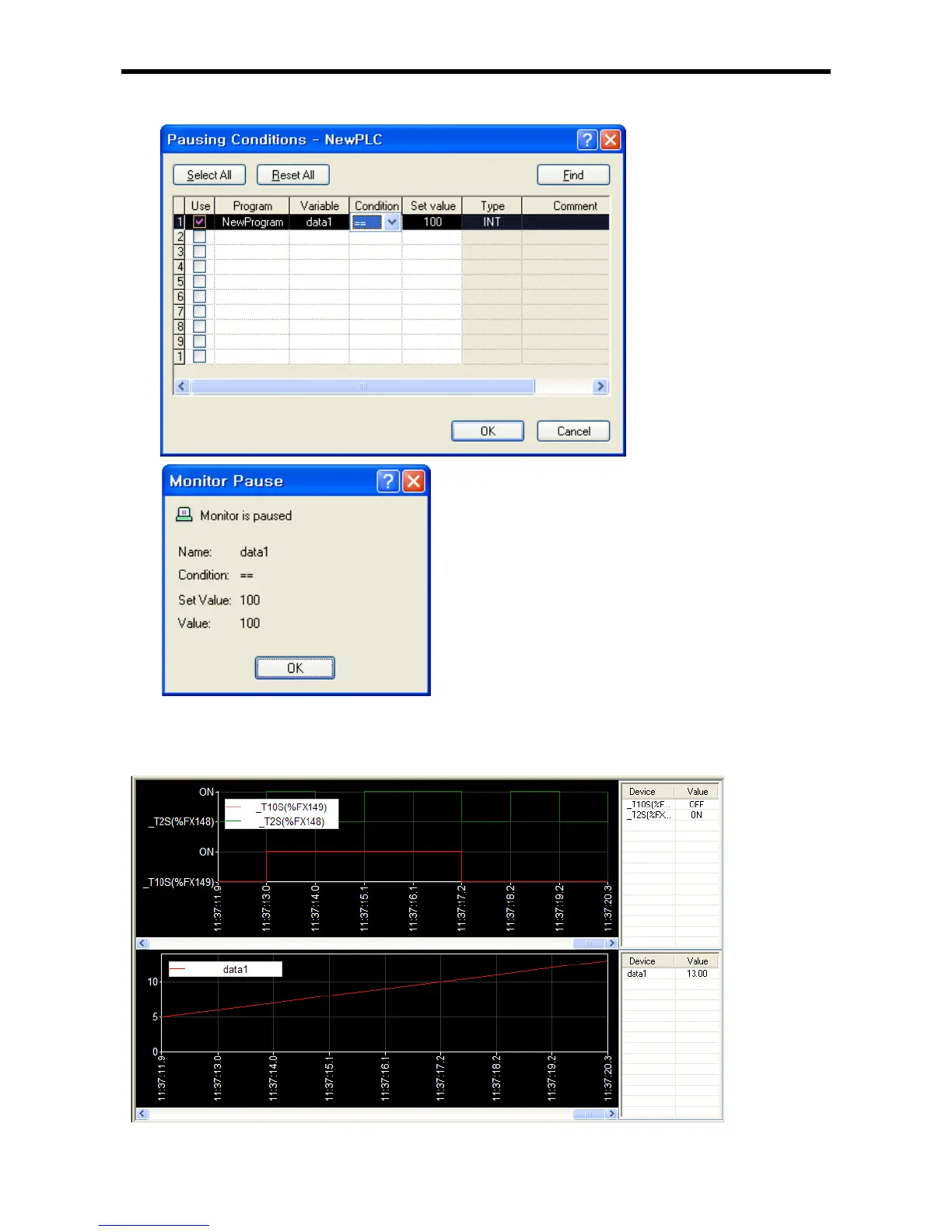Viewport: 952px width, 1232px height.
Task: Click the right scroll arrow in conditions table
Action: point(600,386)
